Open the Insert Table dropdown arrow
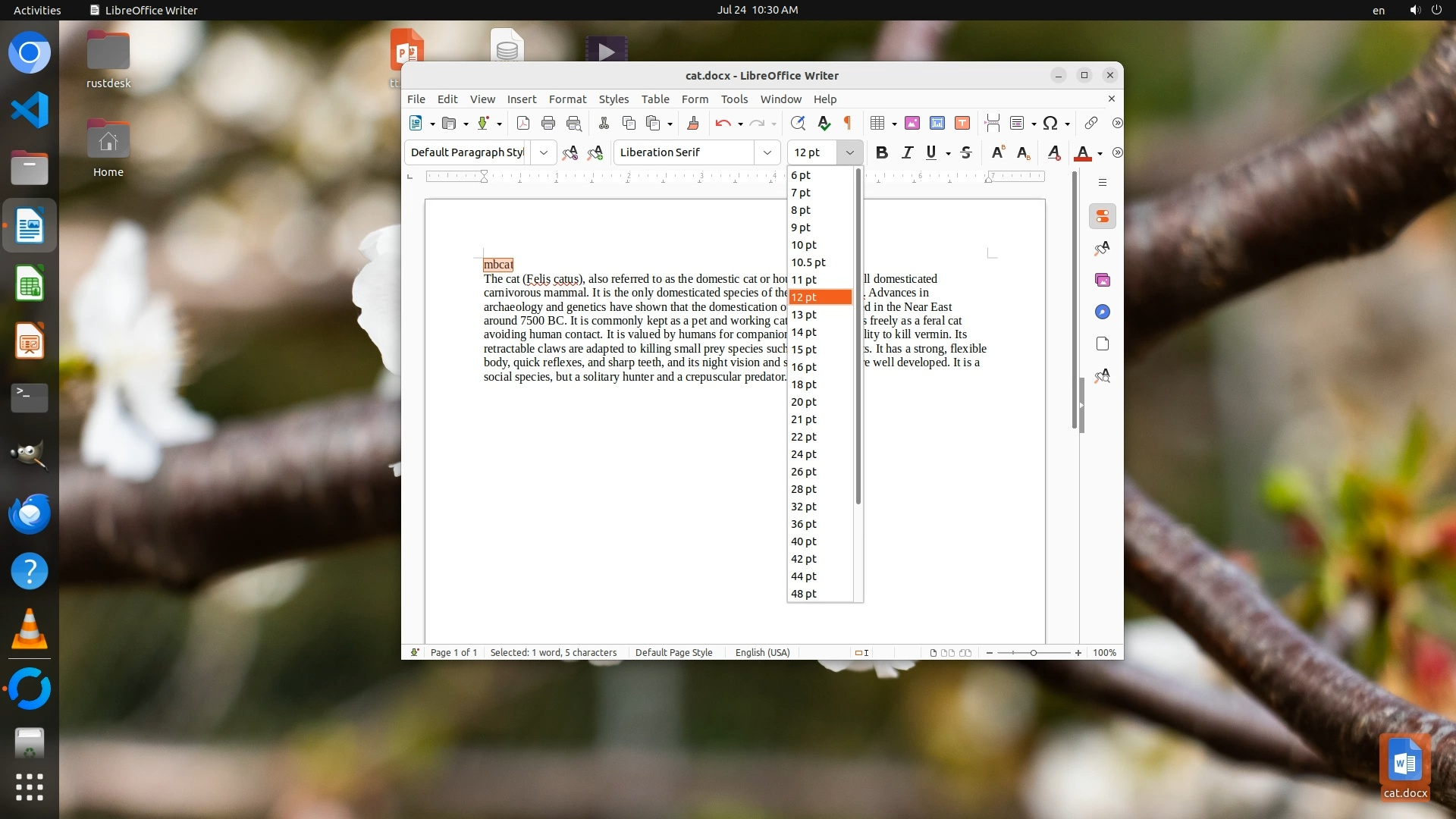1456x819 pixels. coord(894,124)
